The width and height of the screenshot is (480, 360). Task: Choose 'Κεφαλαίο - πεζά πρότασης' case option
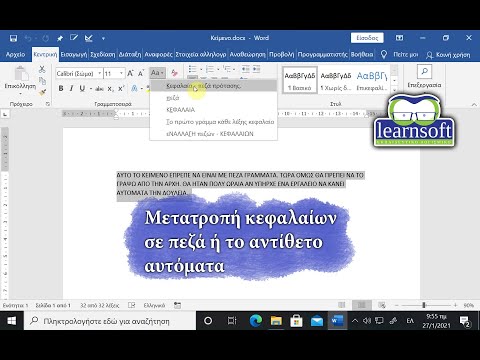[x=213, y=86]
